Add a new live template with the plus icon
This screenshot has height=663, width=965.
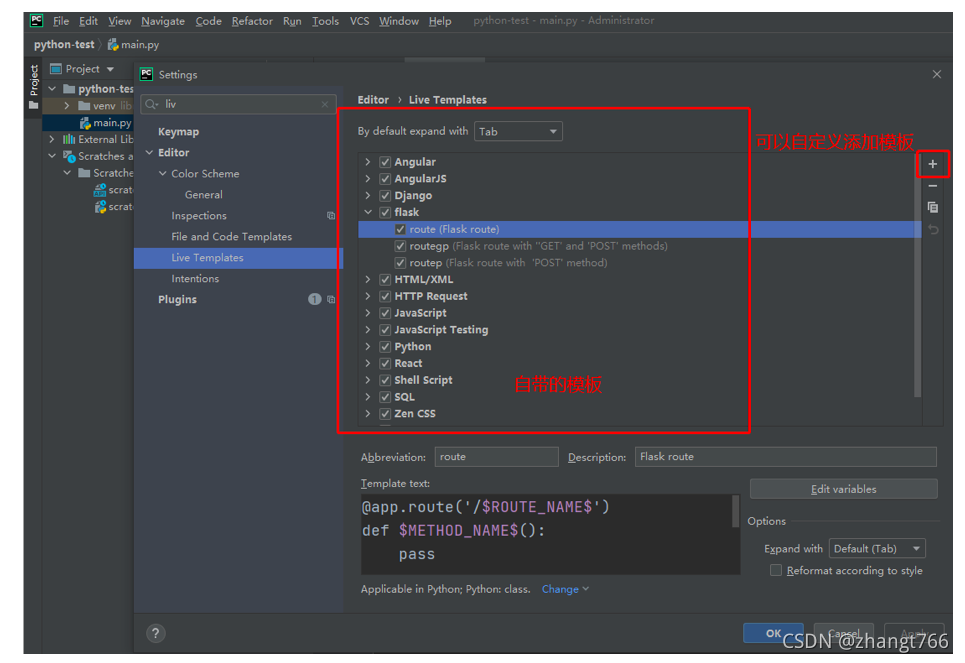pos(932,163)
